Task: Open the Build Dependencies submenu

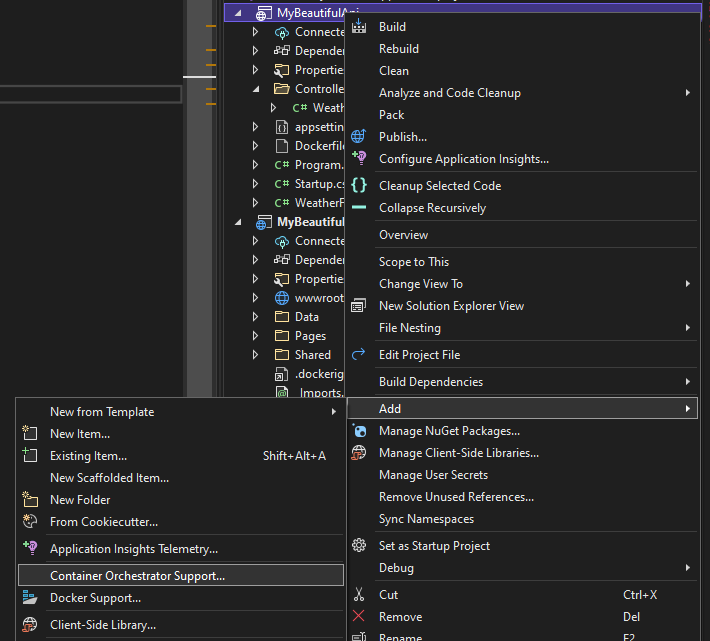Action: click(522, 381)
